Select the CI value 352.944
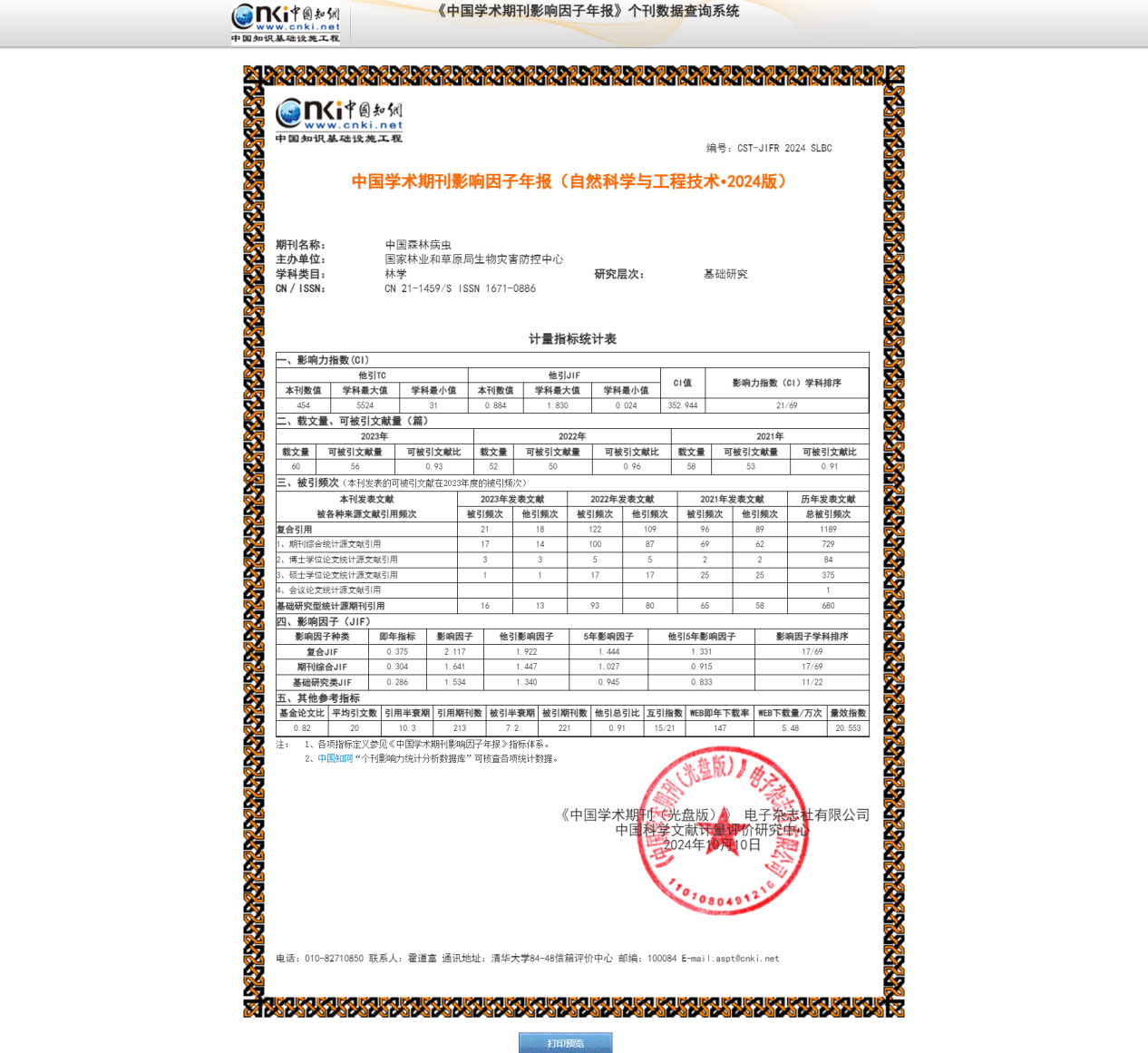Viewport: 1148px width, 1053px height. click(x=683, y=405)
